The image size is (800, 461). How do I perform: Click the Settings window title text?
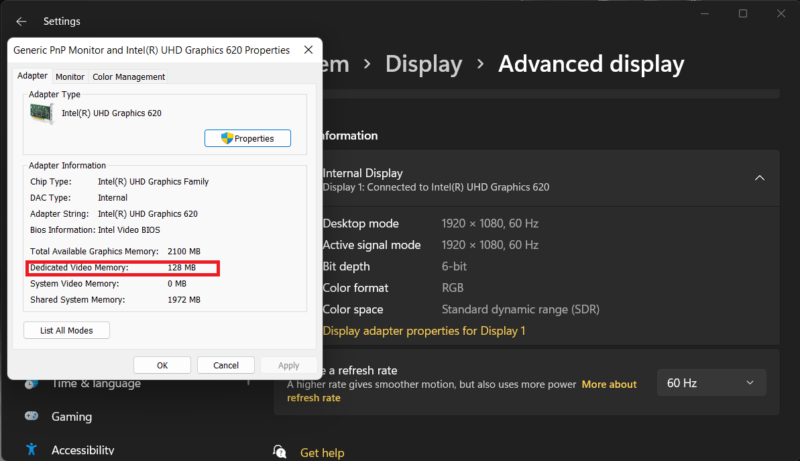pyautogui.click(x=62, y=21)
